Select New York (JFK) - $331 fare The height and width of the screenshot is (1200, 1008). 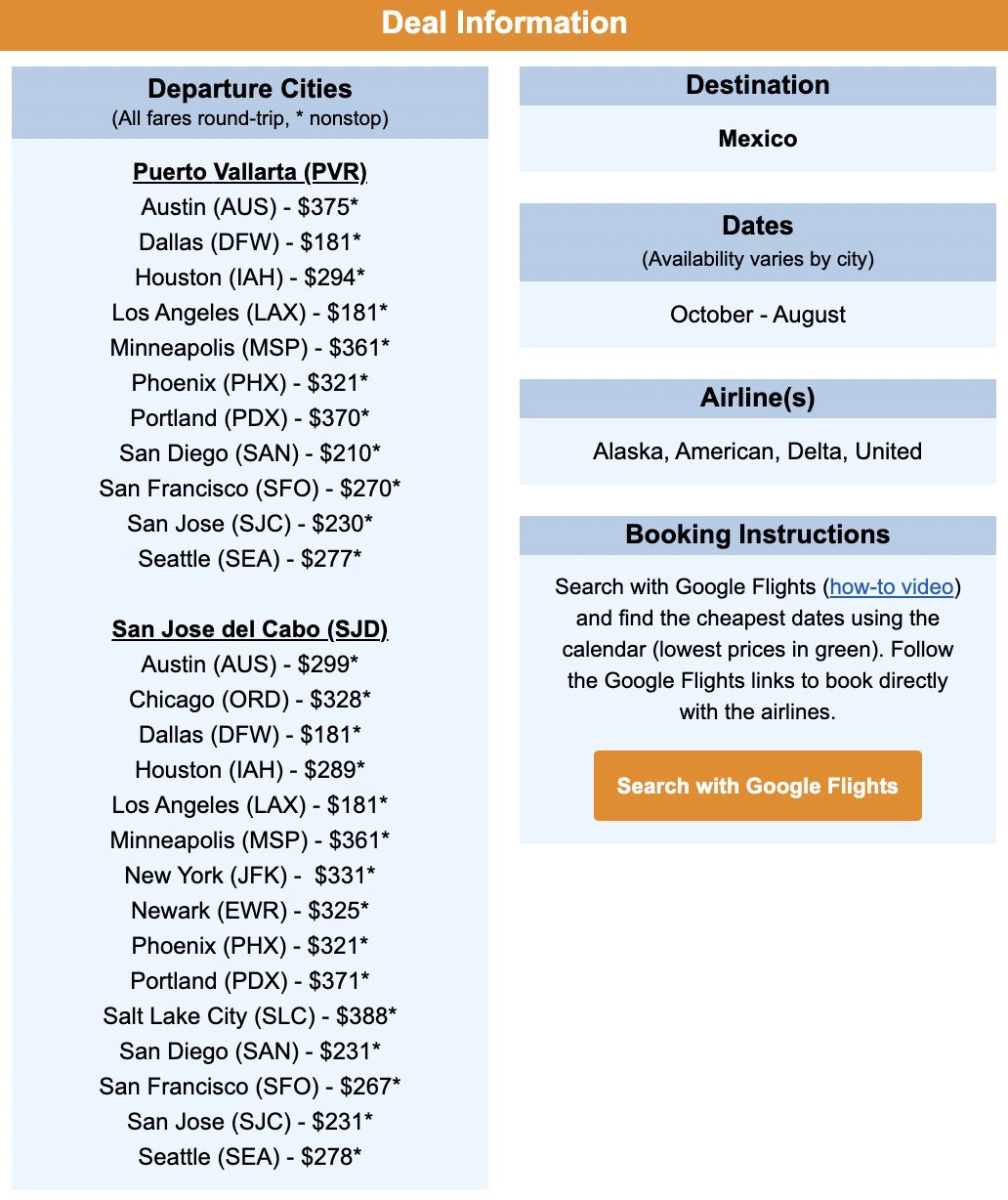click(250, 876)
